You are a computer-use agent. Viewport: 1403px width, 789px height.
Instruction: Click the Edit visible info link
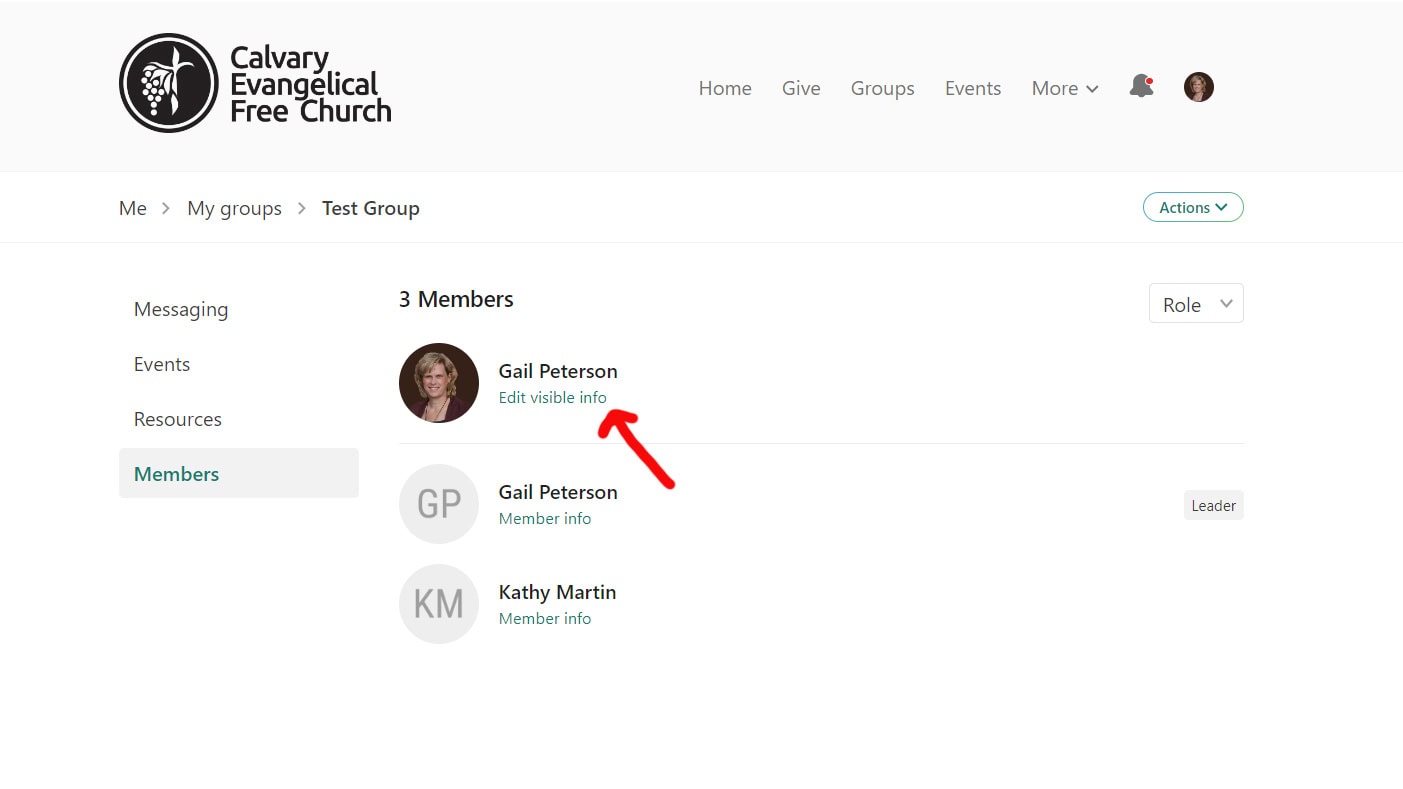[x=552, y=397]
